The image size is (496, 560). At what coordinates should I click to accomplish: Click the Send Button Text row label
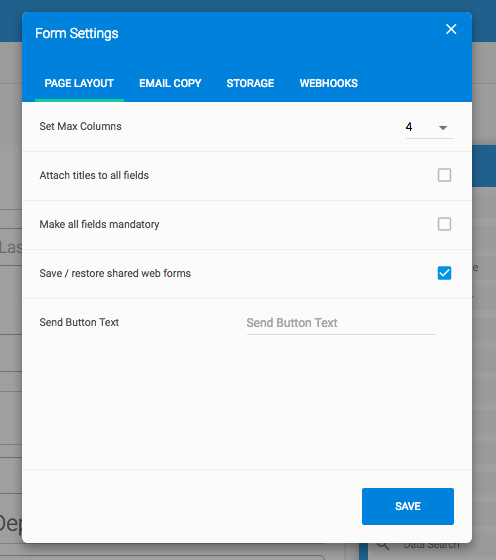tap(79, 322)
